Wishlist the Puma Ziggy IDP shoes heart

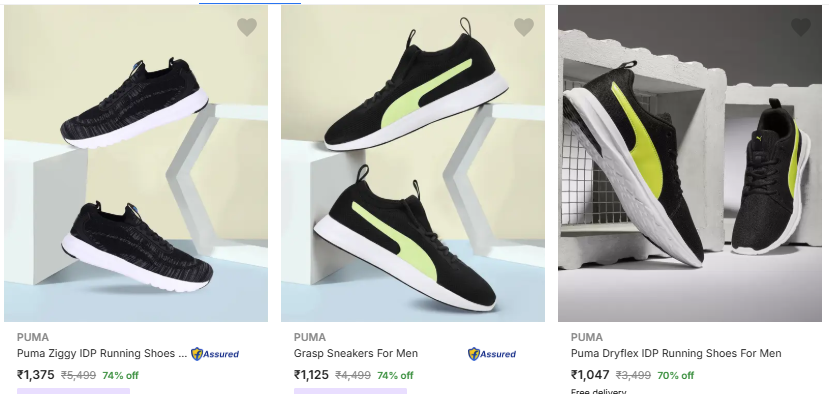coord(247,27)
